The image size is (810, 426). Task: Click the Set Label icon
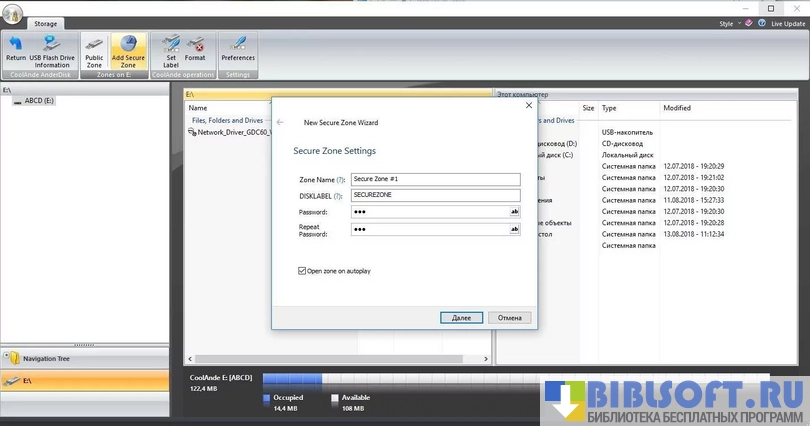pos(171,48)
